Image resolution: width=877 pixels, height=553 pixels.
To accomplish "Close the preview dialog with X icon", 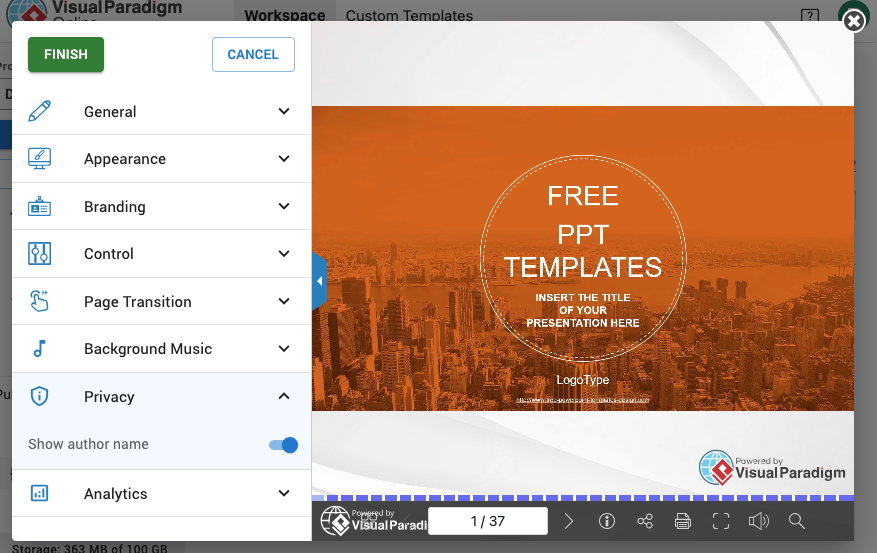I will click(853, 21).
